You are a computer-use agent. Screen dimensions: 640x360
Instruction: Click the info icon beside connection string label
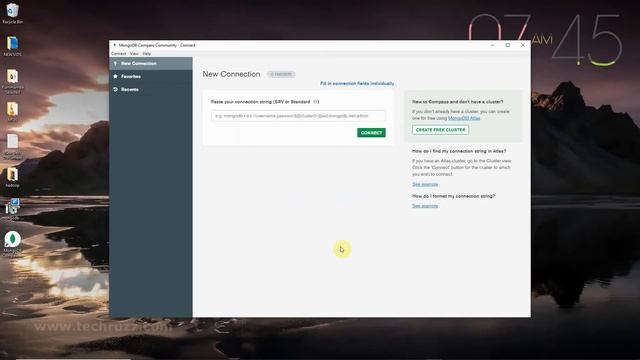pyautogui.click(x=316, y=102)
